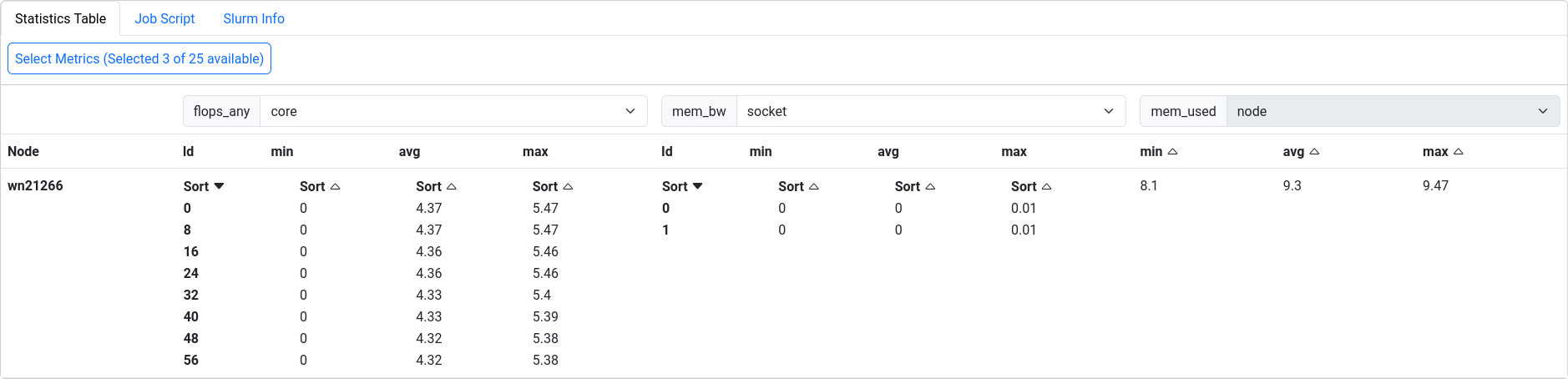1568x379 pixels.
Task: Sort mem_used by avg column header
Action: coord(1301,152)
